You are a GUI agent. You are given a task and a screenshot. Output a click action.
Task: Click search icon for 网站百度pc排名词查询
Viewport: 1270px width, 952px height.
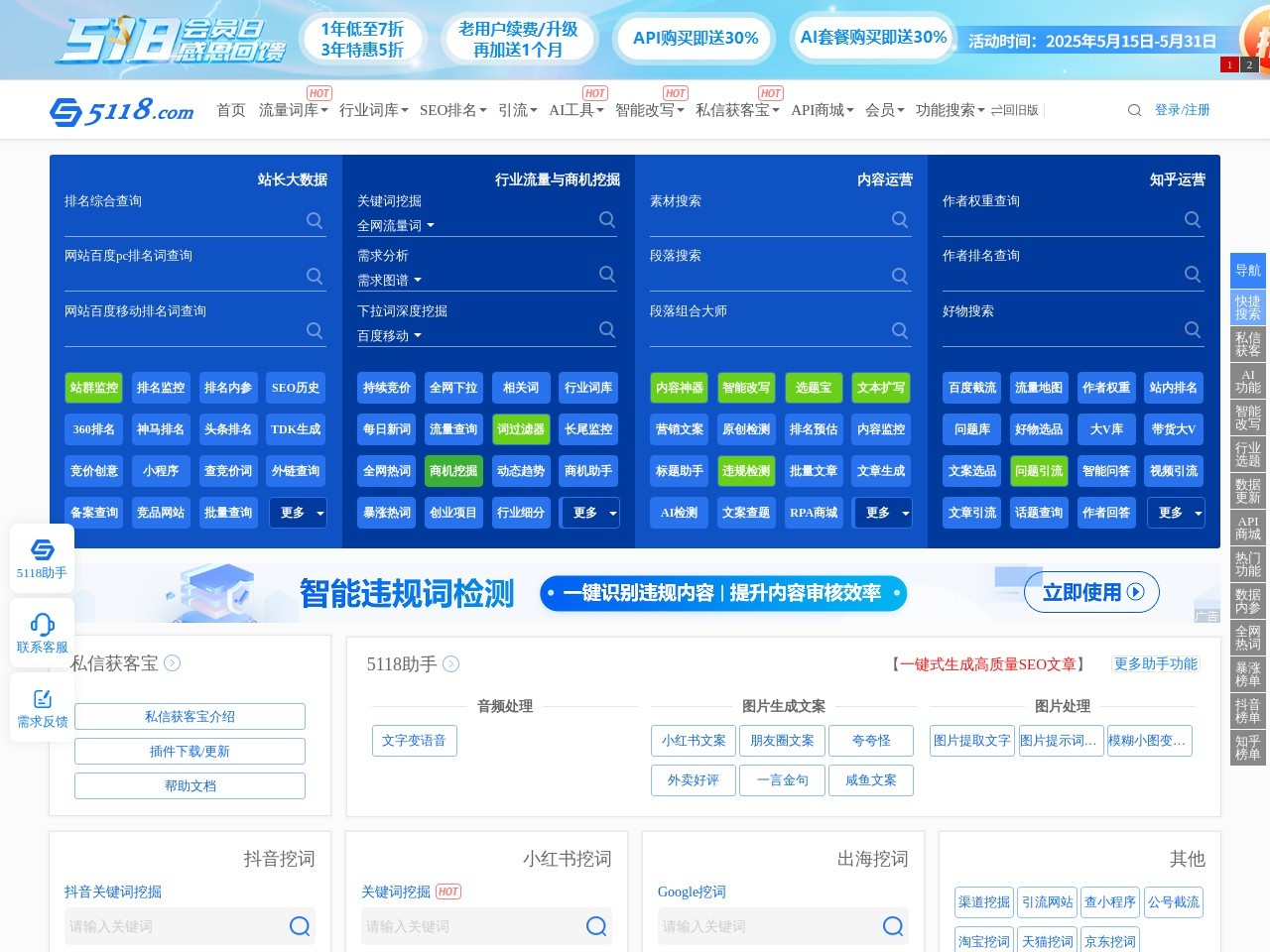(x=315, y=276)
